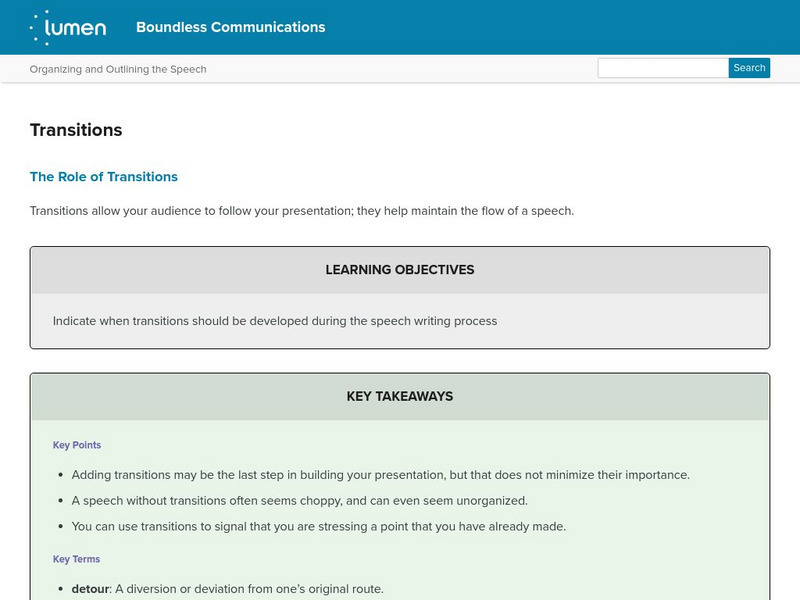Click the bullet about adding transitions last
This screenshot has width=800, height=600.
tap(381, 475)
